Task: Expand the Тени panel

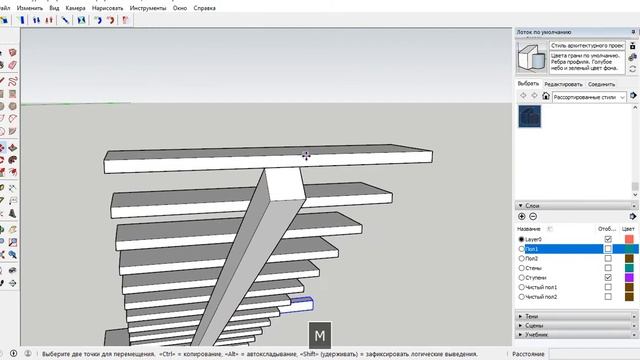Action: (x=576, y=316)
